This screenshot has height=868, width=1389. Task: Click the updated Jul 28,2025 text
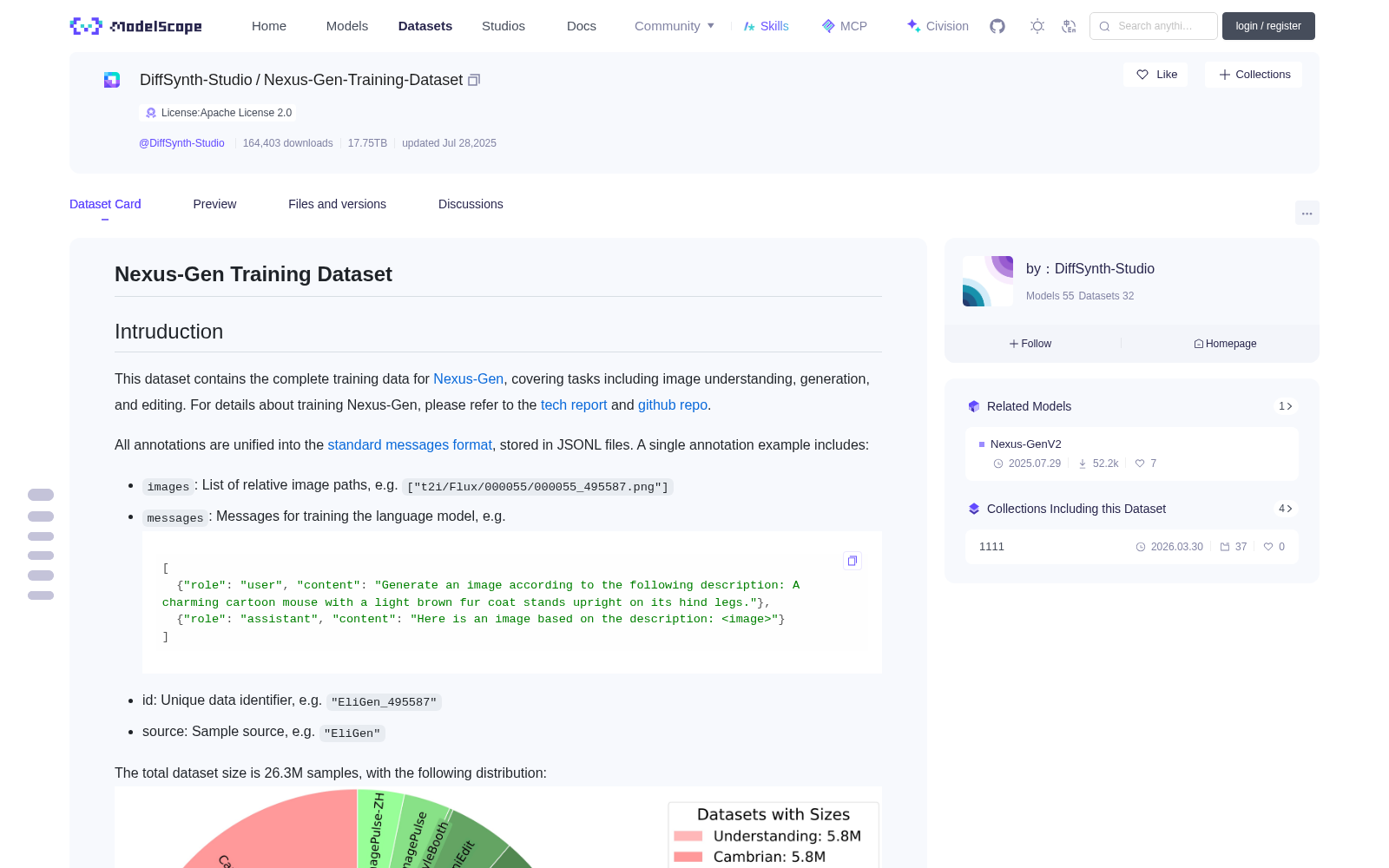click(449, 143)
